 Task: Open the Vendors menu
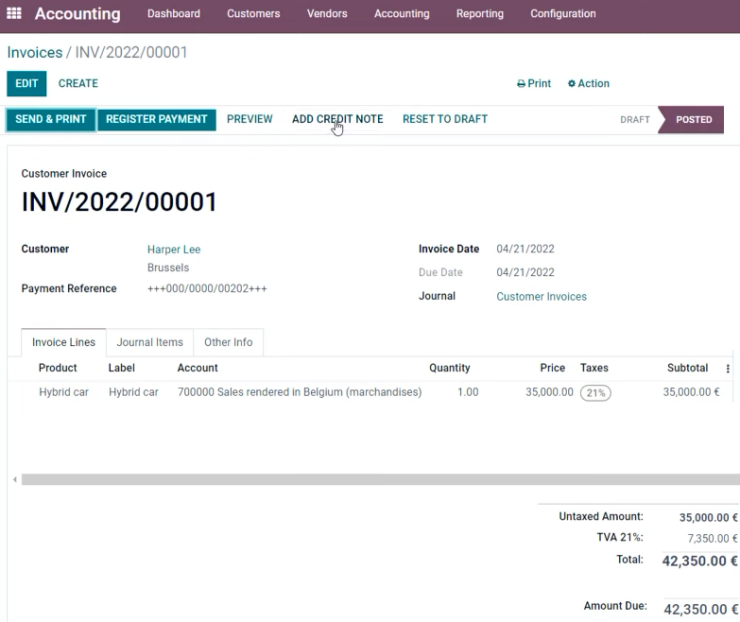point(327,14)
